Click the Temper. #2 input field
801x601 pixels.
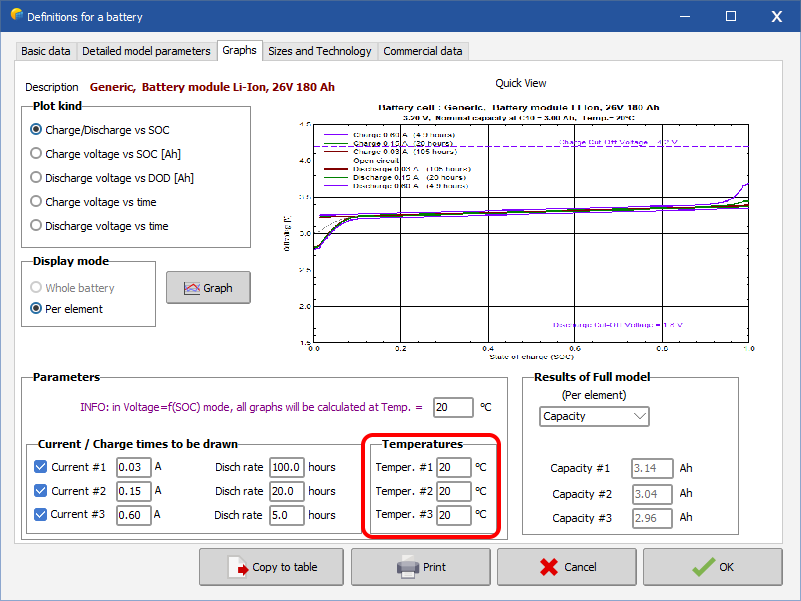click(454, 491)
